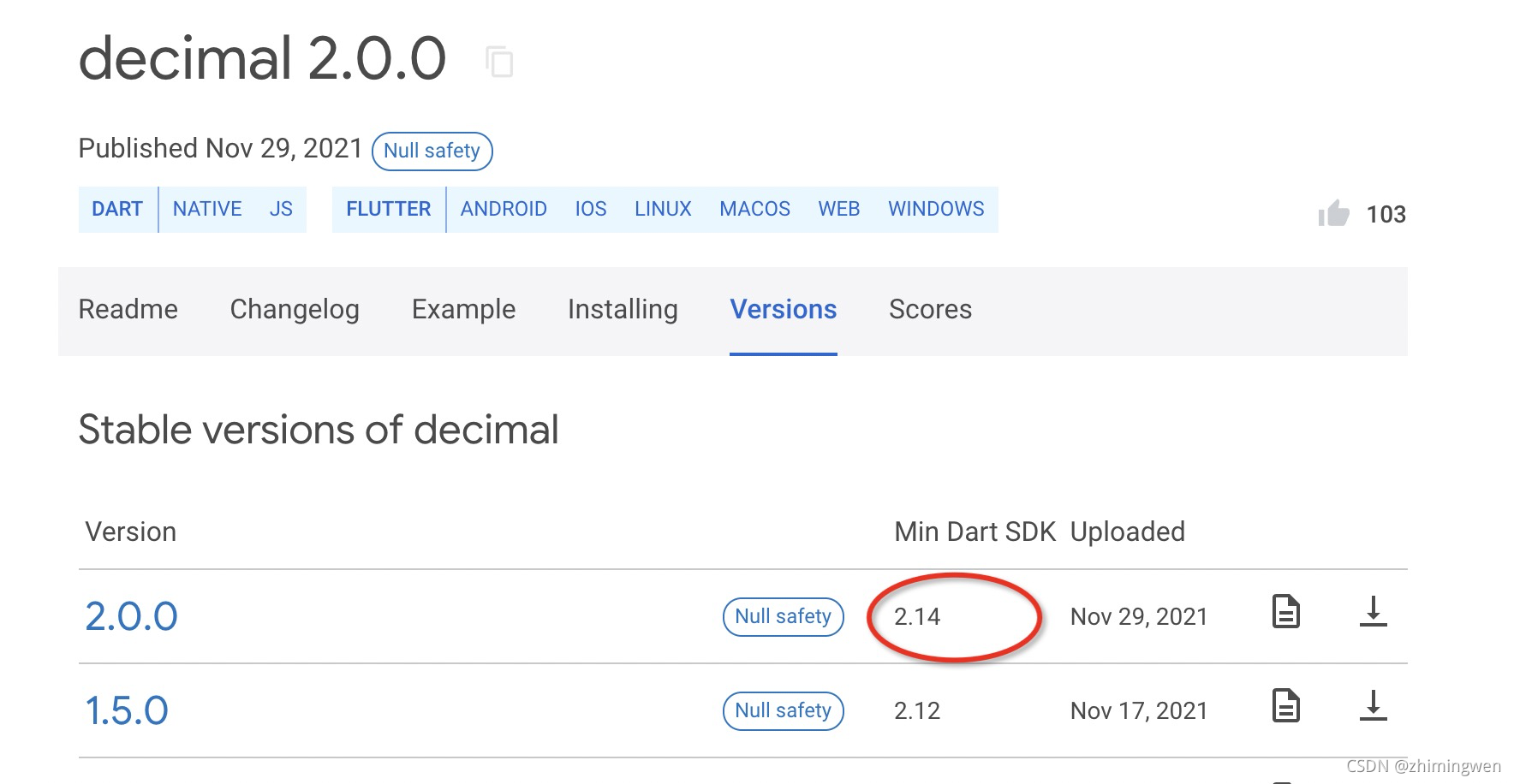This screenshot has height=784, width=1514.
Task: Click the Nov 29, 2021 upload date in 2.0.0 row
Action: 1139,616
